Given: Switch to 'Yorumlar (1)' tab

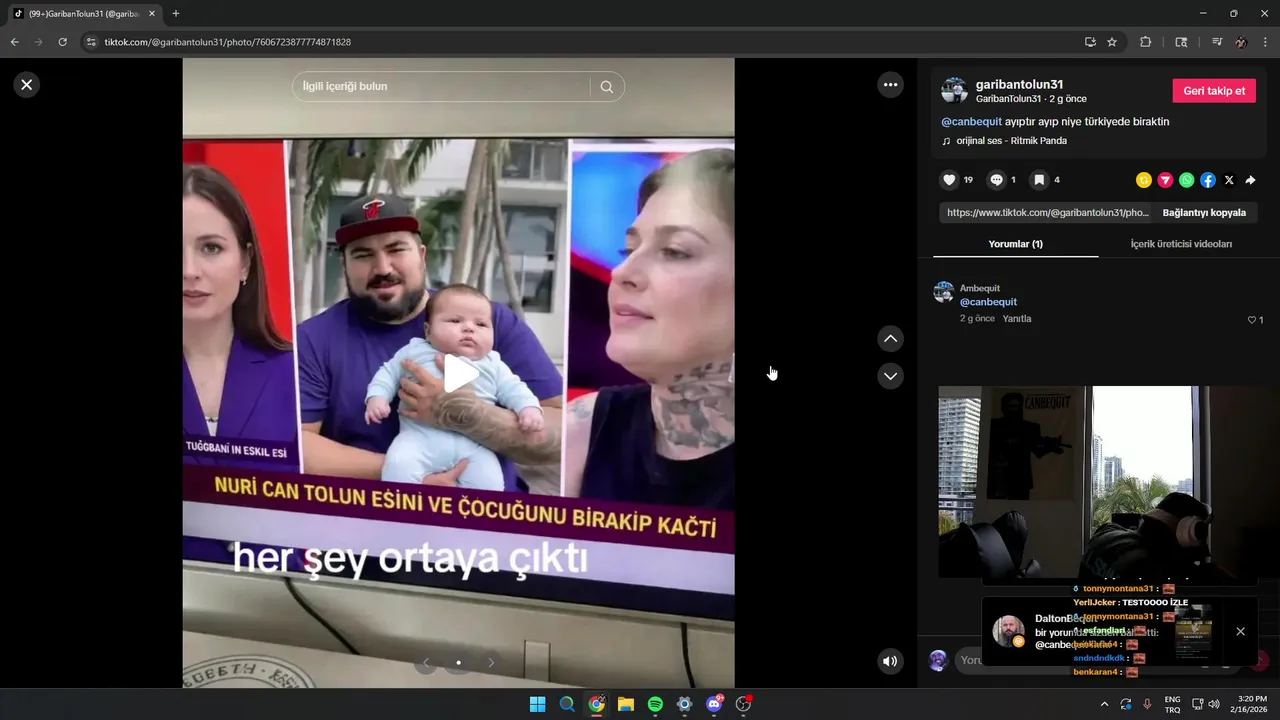Looking at the screenshot, I should (1015, 244).
